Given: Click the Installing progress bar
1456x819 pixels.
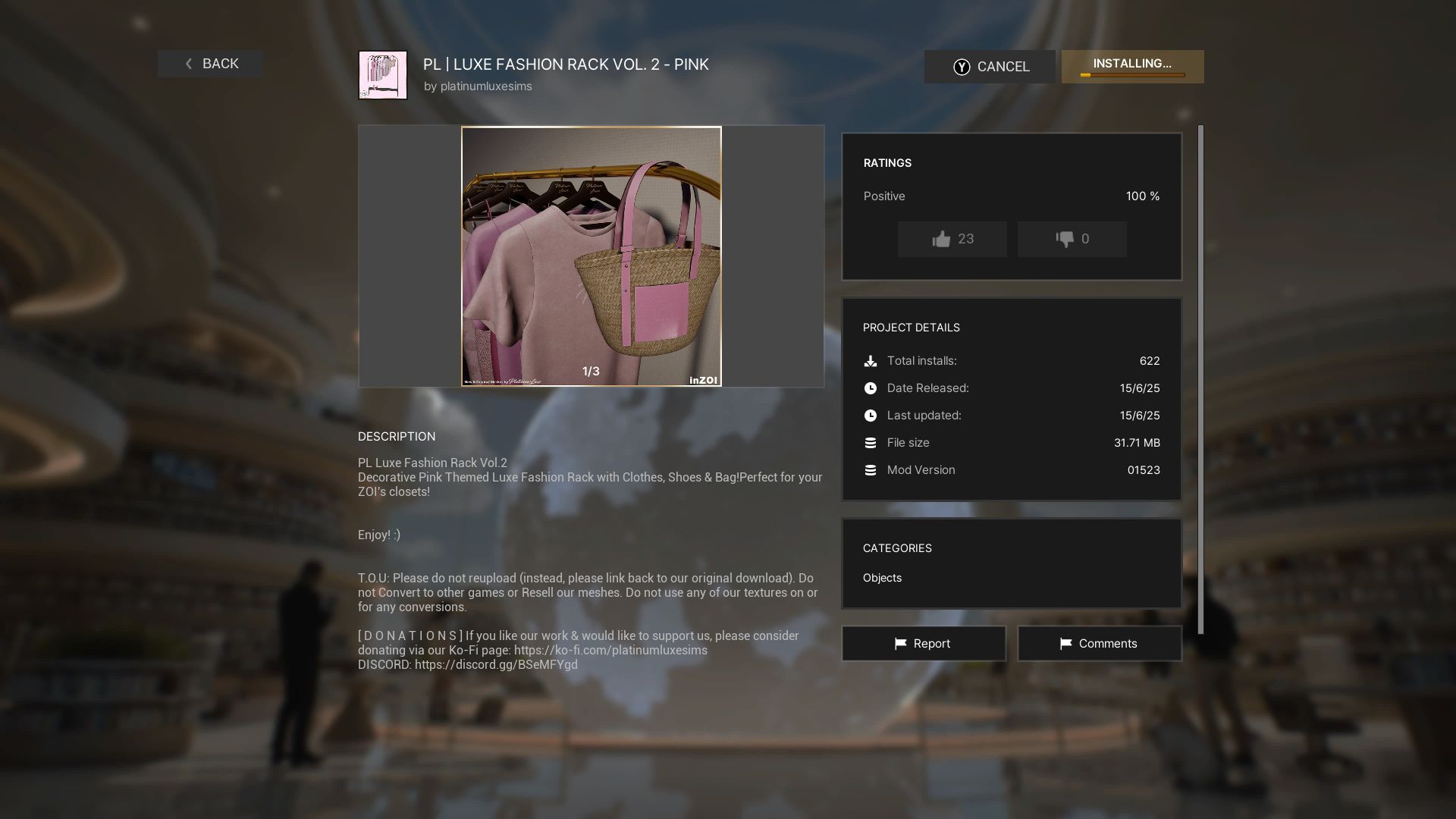Looking at the screenshot, I should pos(1132,75).
